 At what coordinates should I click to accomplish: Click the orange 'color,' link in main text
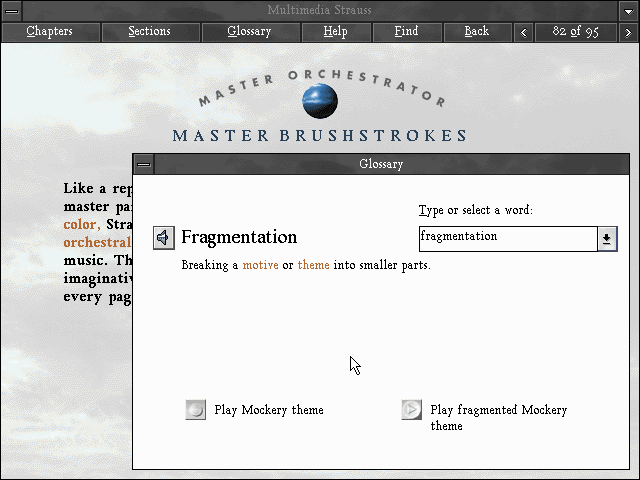82,224
